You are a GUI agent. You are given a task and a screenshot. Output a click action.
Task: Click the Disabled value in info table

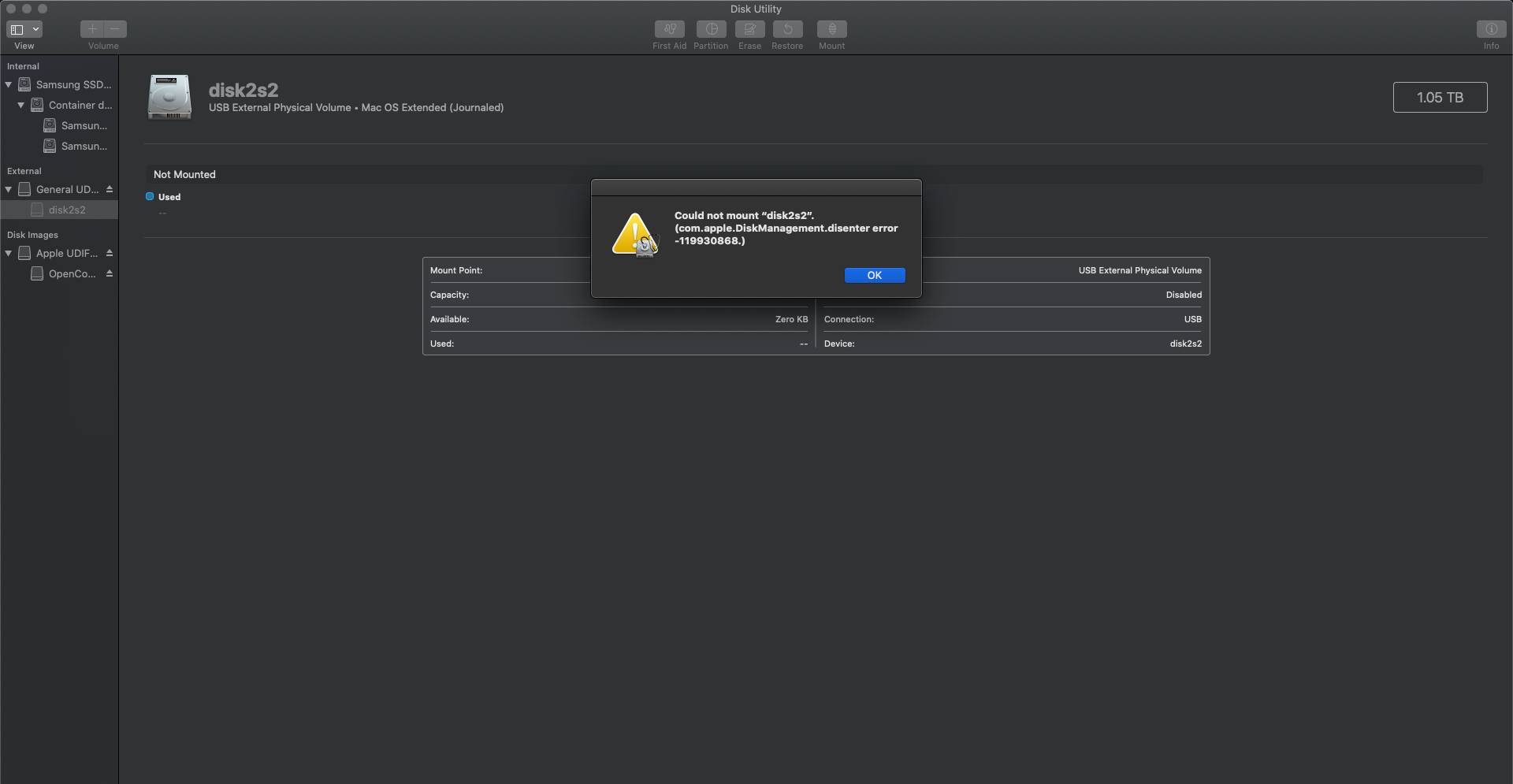pos(1184,295)
